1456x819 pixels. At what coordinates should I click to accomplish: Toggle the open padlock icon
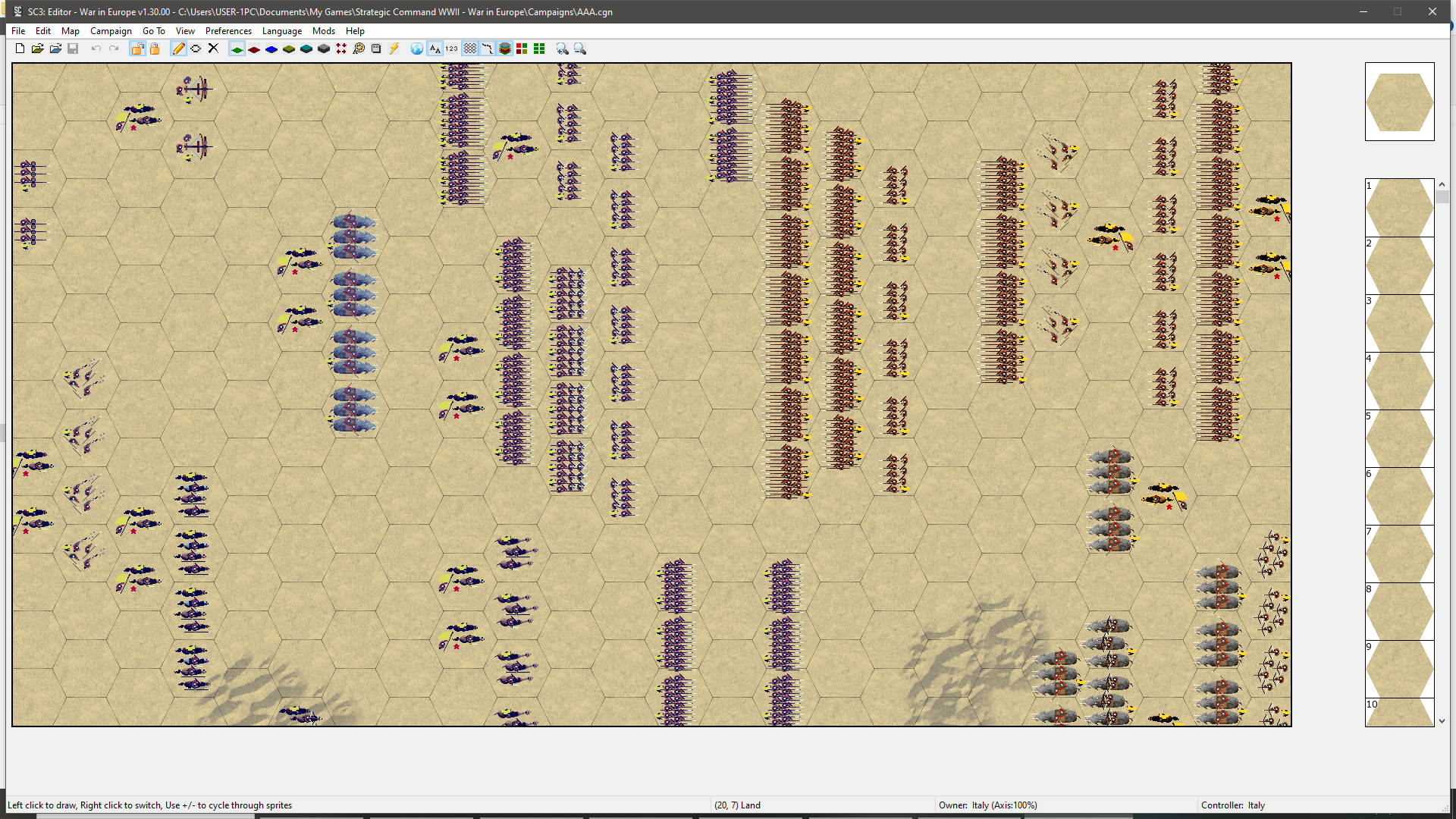137,49
